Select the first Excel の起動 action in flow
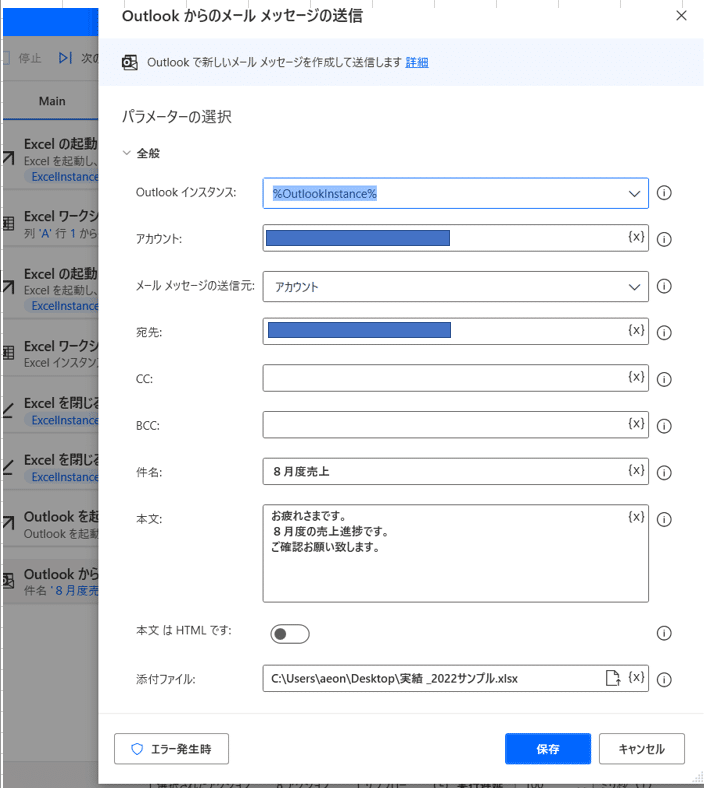704x788 pixels. click(x=51, y=159)
